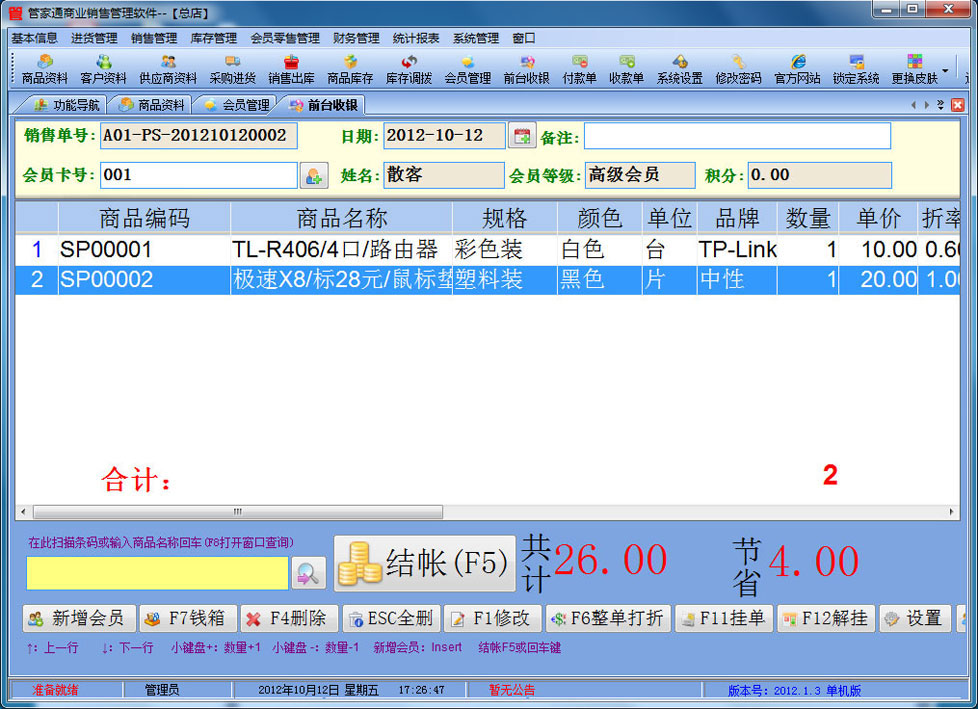Close the current tab with red X

[x=957, y=105]
